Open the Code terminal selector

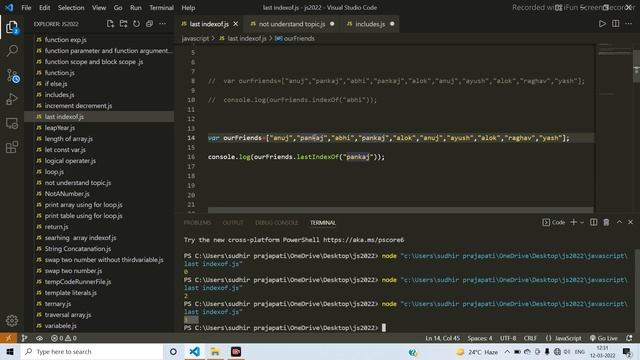tap(554, 222)
